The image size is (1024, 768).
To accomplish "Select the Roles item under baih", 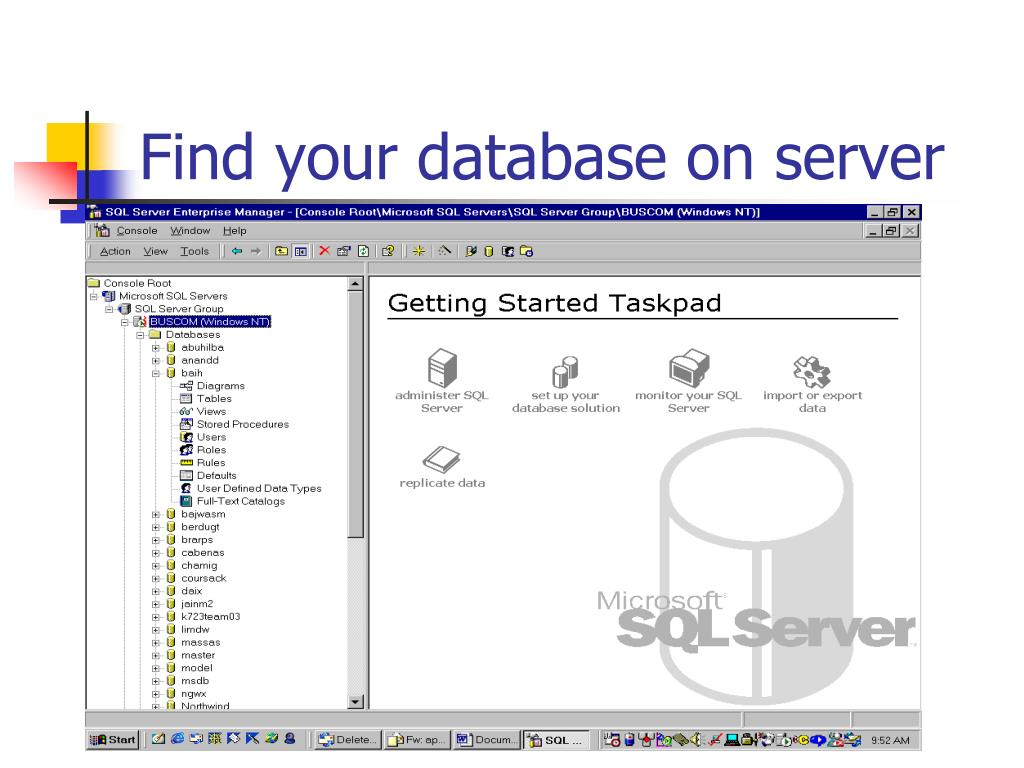I will (x=212, y=450).
